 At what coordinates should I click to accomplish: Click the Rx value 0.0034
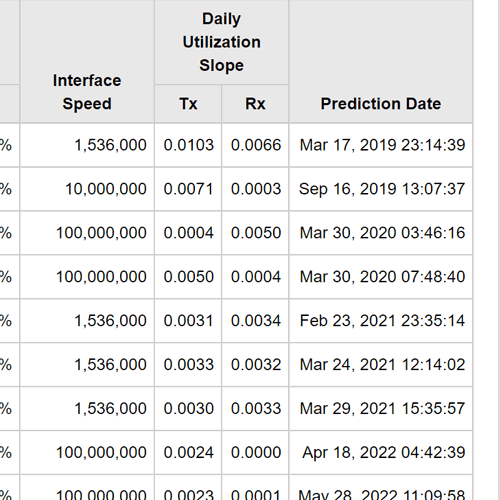(x=255, y=321)
